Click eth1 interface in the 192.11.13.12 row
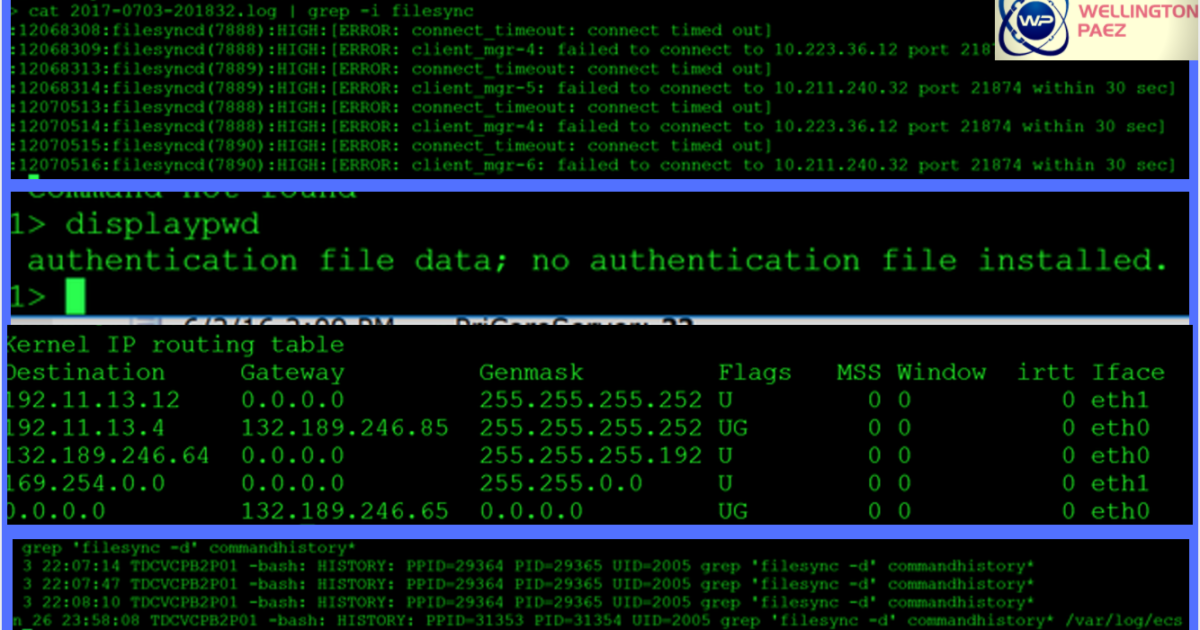Screen dimensions: 1200x630 click(1120, 400)
